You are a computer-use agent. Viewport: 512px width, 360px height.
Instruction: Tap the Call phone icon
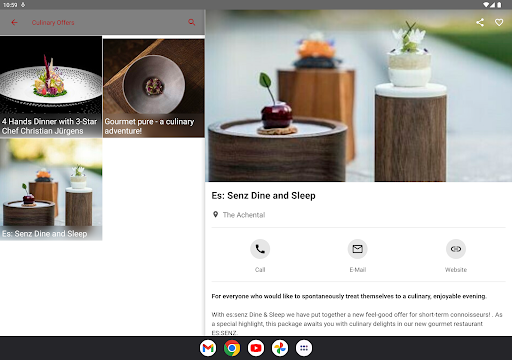(x=260, y=249)
